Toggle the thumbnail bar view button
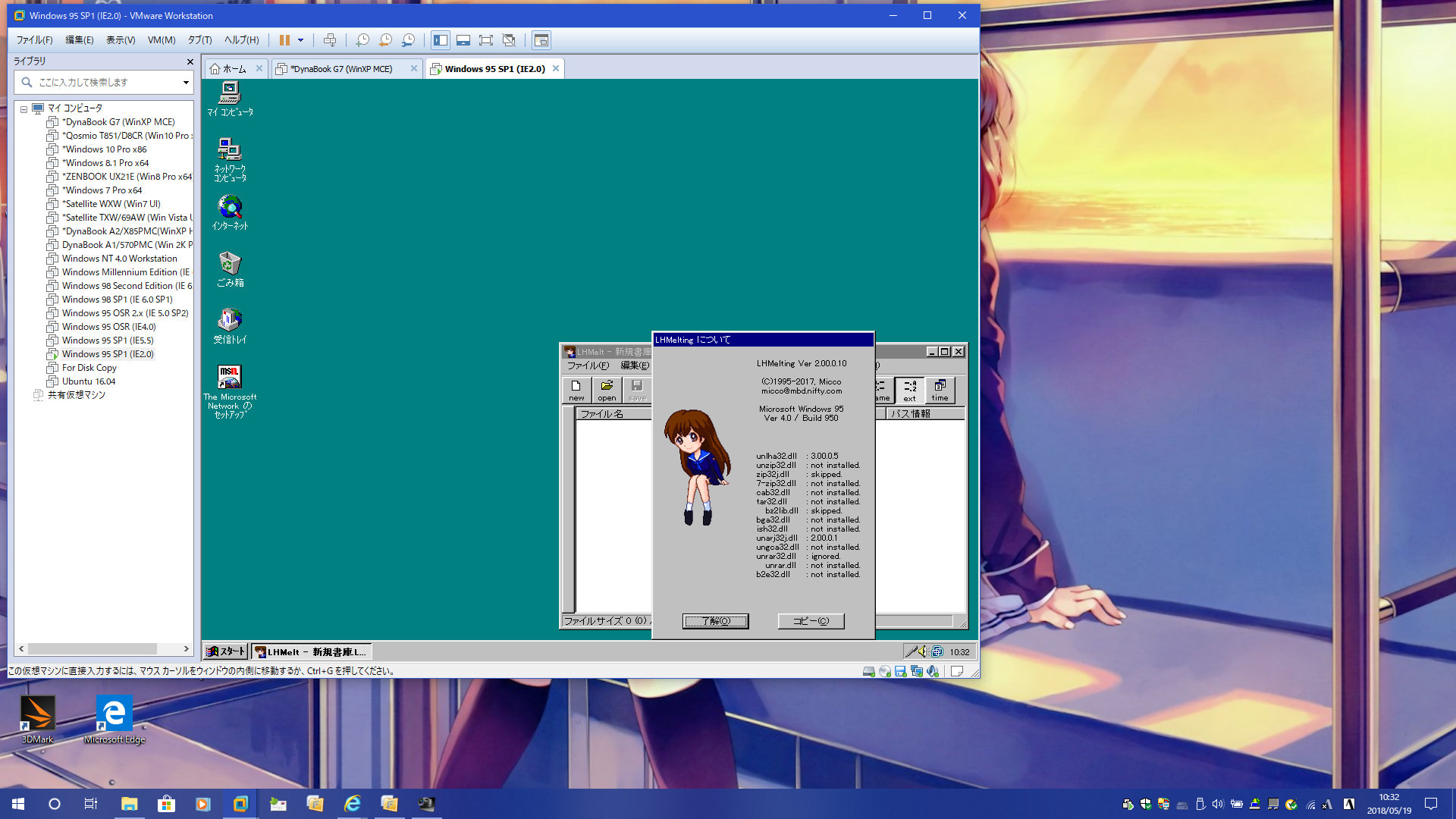Screen dimensions: 1456x819 pyautogui.click(x=463, y=40)
